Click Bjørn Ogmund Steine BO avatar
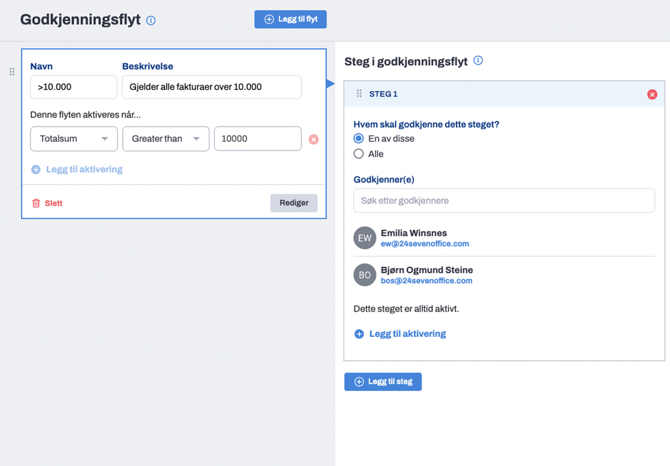670x466 pixels. pyautogui.click(x=364, y=275)
